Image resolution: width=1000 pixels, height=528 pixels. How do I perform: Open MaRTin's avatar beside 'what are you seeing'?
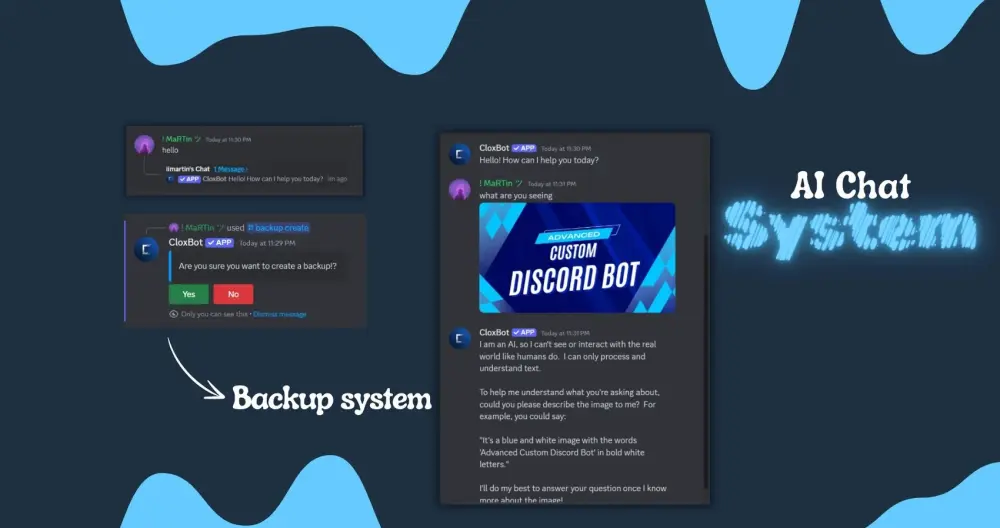click(460, 189)
